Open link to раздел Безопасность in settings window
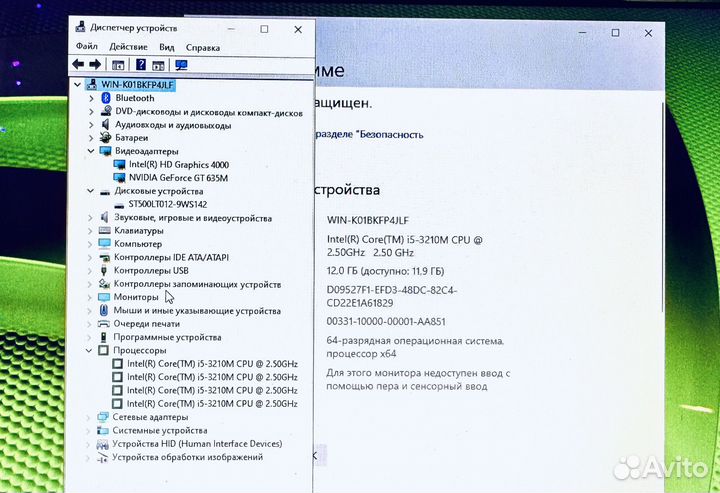Viewport: 720px width, 493px height. coord(369,134)
